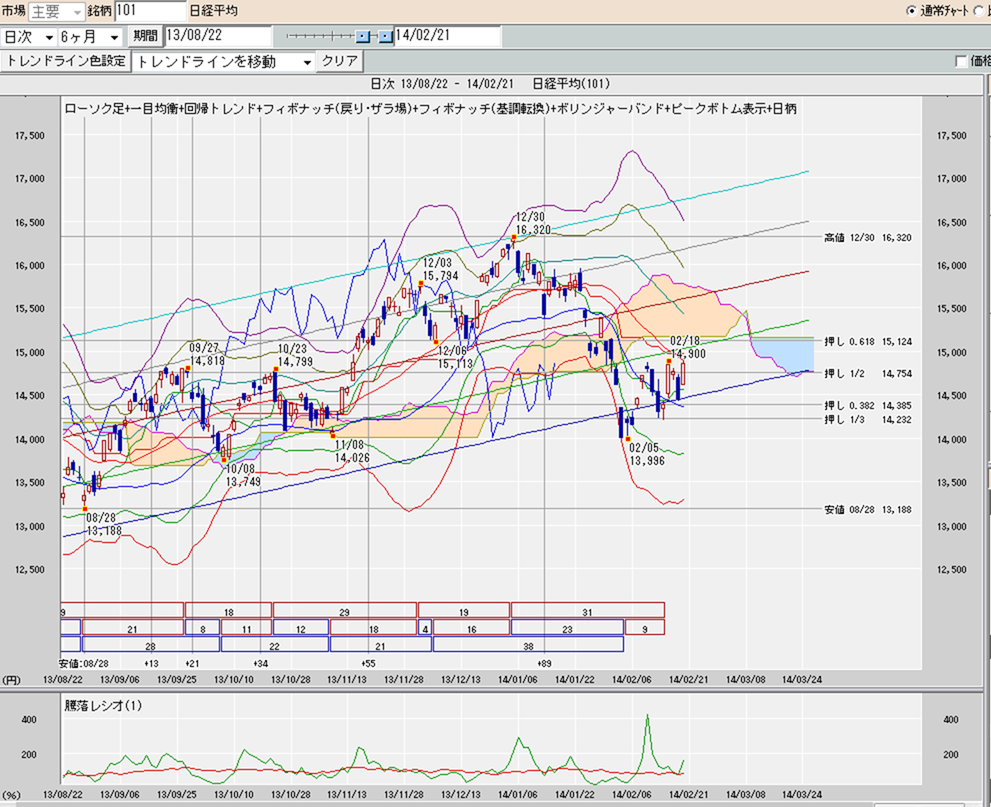Click the 押し 1/2 14,754 retracement label
The height and width of the screenshot is (807, 991).
[x=868, y=373]
